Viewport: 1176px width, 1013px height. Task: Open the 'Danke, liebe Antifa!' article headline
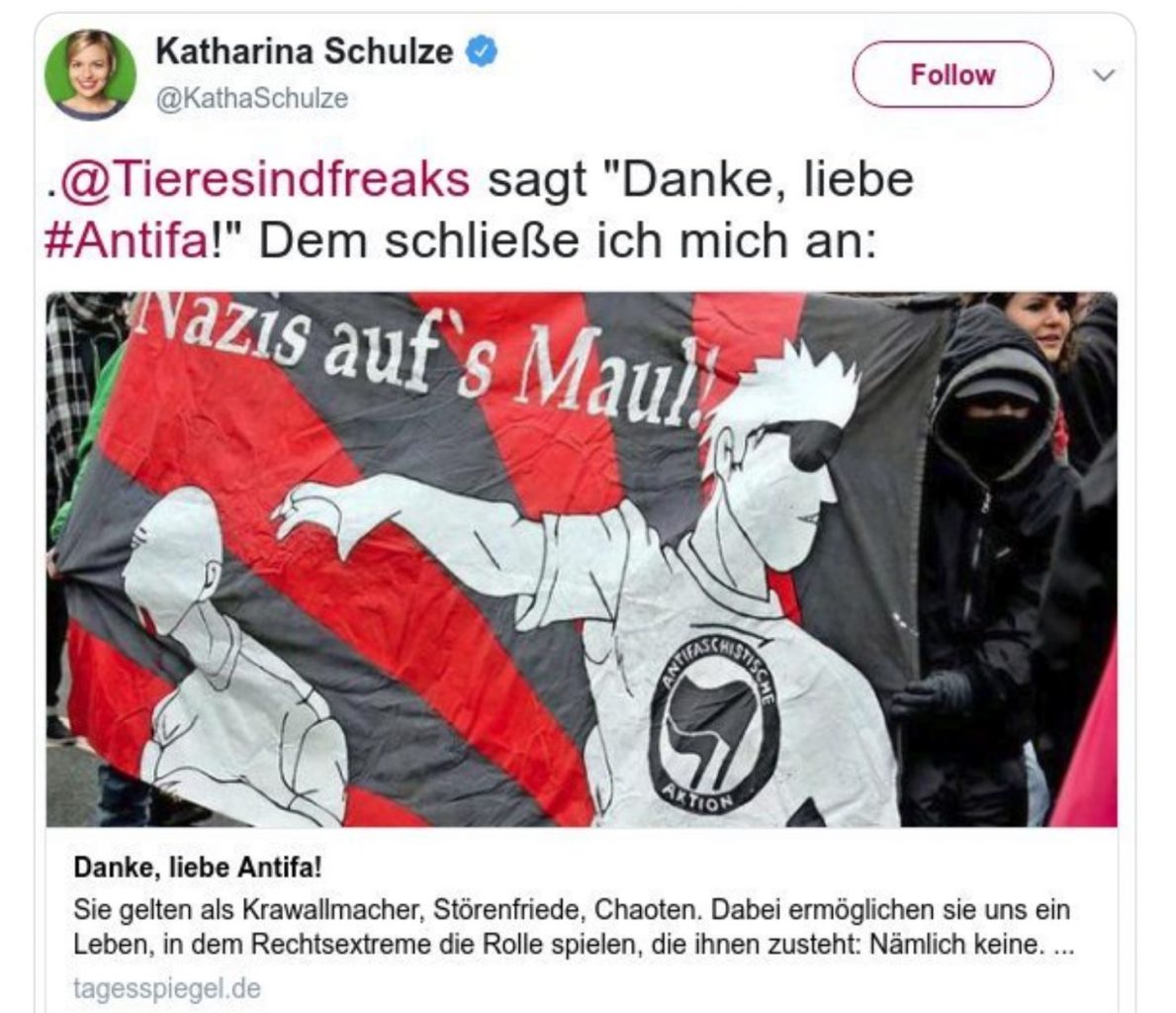tap(197, 868)
